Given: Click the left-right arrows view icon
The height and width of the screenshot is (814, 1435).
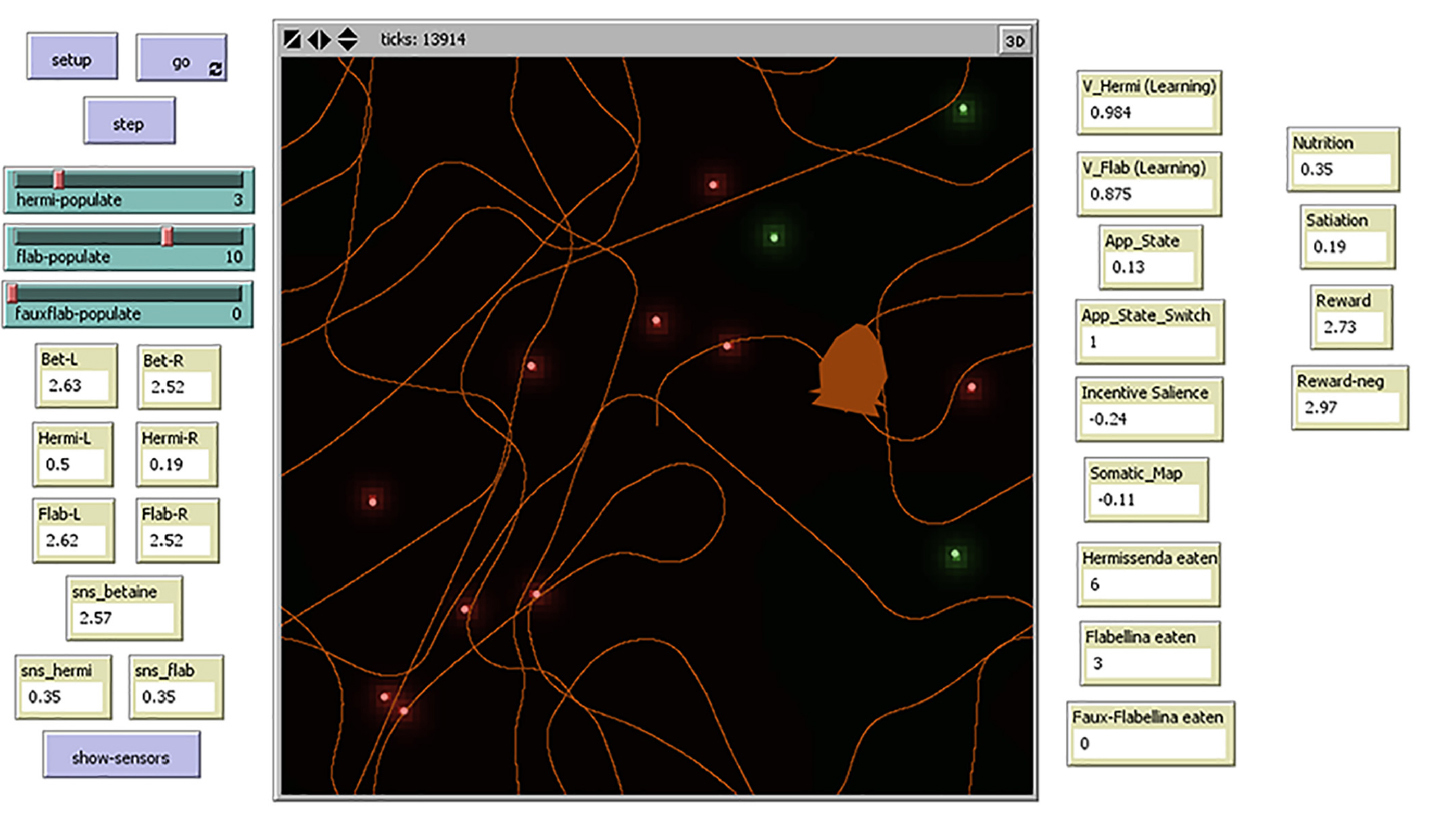Looking at the screenshot, I should tap(319, 40).
